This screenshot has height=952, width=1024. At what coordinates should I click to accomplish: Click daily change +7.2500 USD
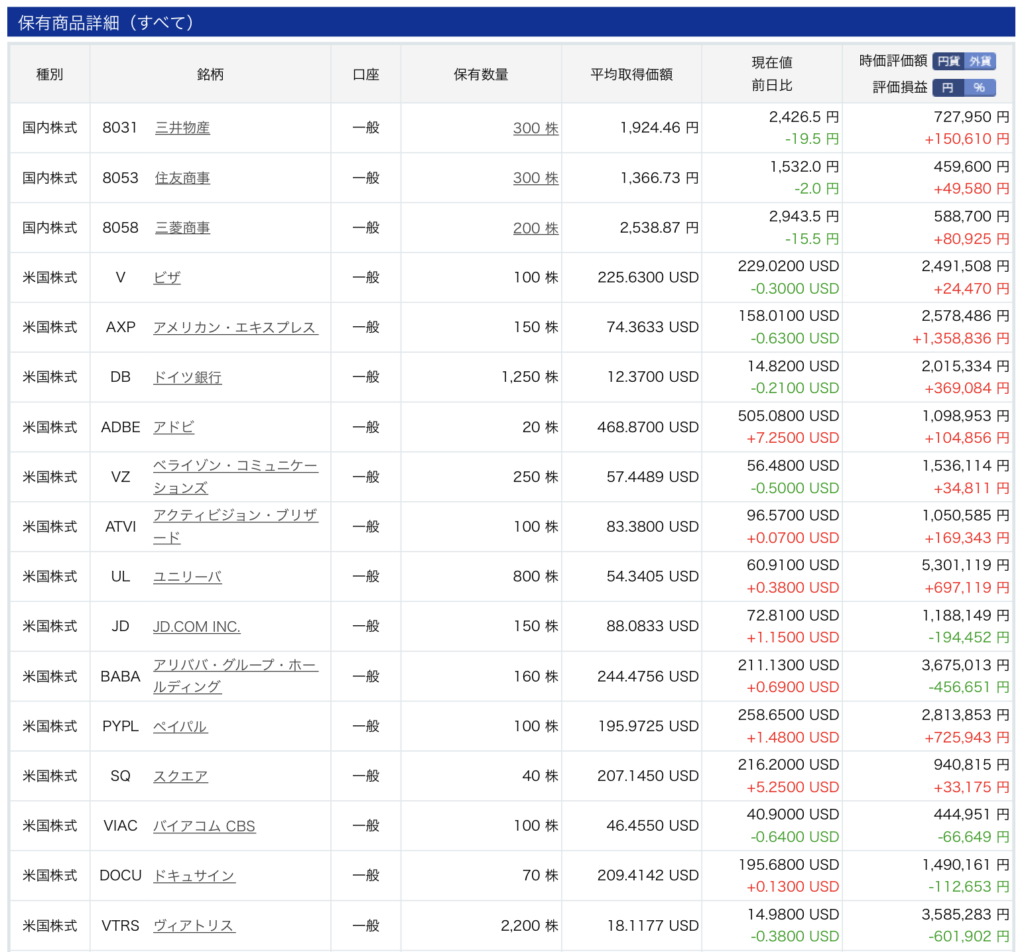point(793,438)
